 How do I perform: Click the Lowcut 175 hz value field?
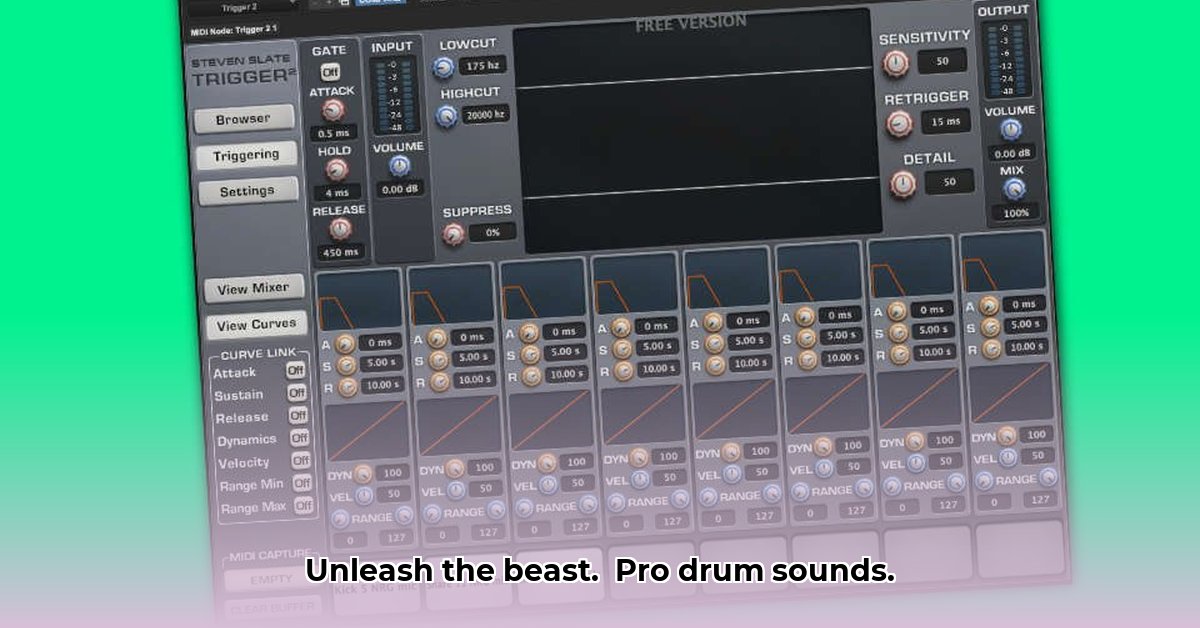coord(484,67)
